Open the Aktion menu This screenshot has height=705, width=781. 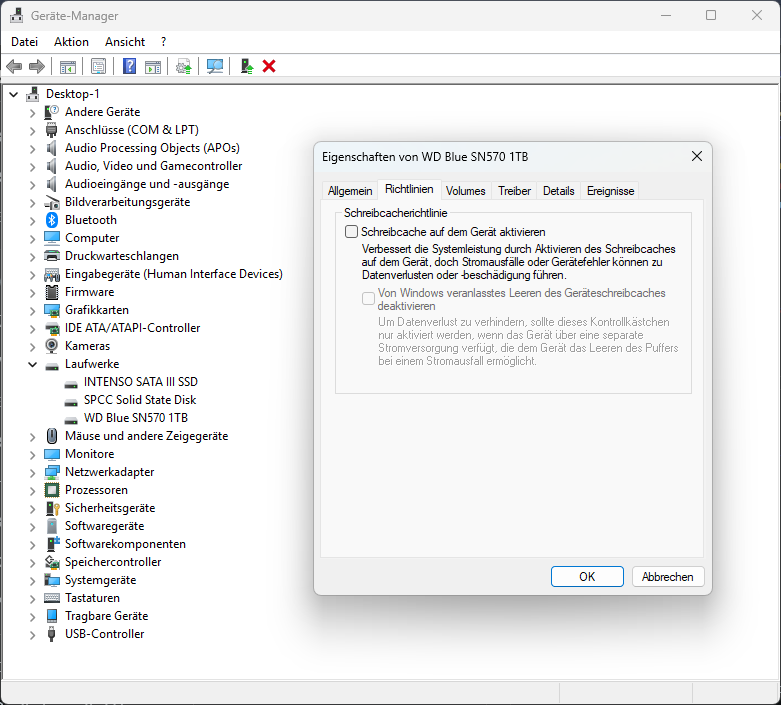71,42
